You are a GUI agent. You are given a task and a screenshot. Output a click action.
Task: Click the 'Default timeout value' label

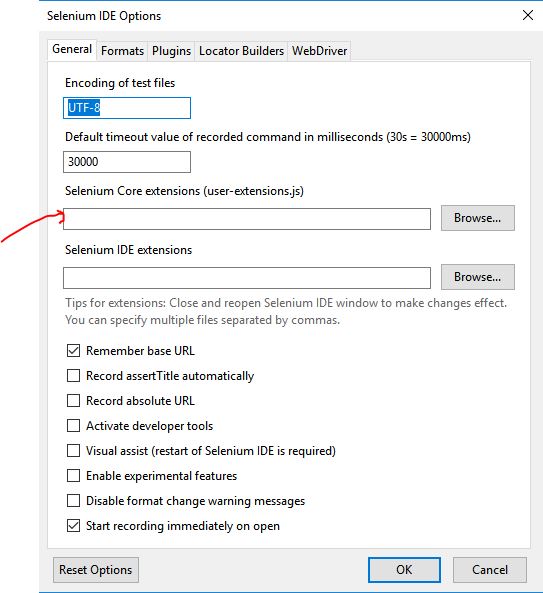coord(268,137)
